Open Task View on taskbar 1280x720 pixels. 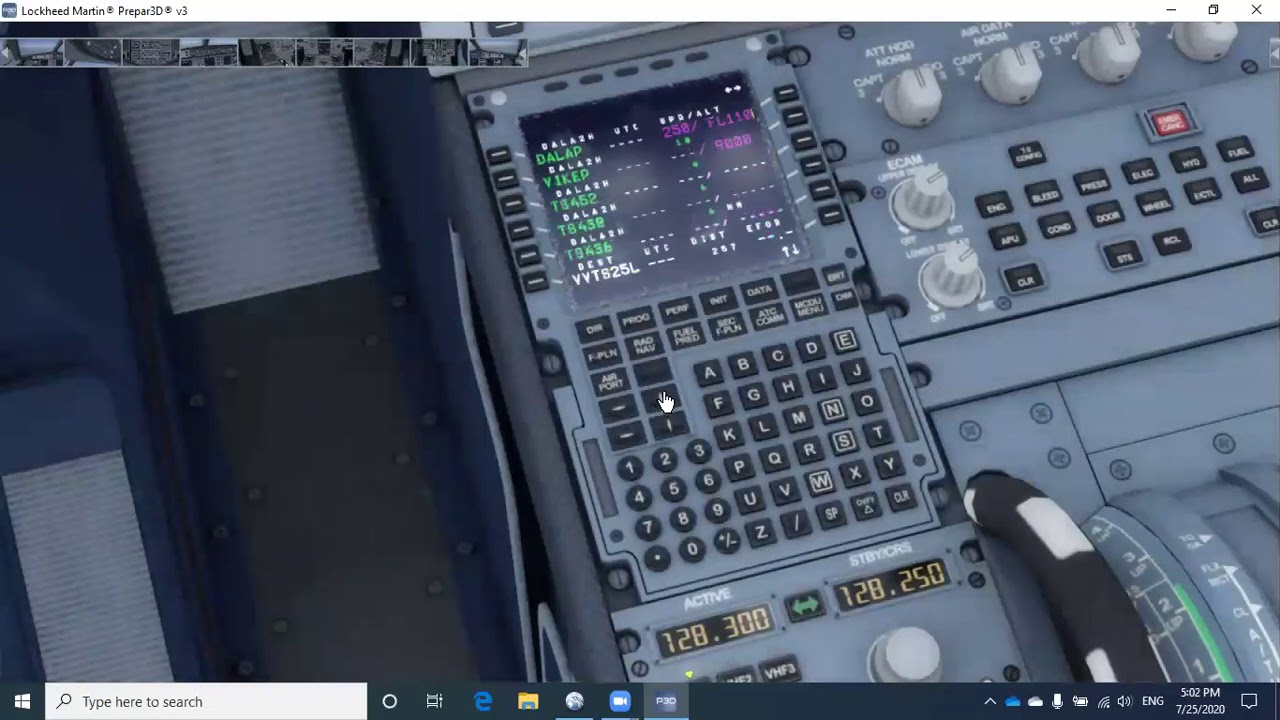(434, 701)
